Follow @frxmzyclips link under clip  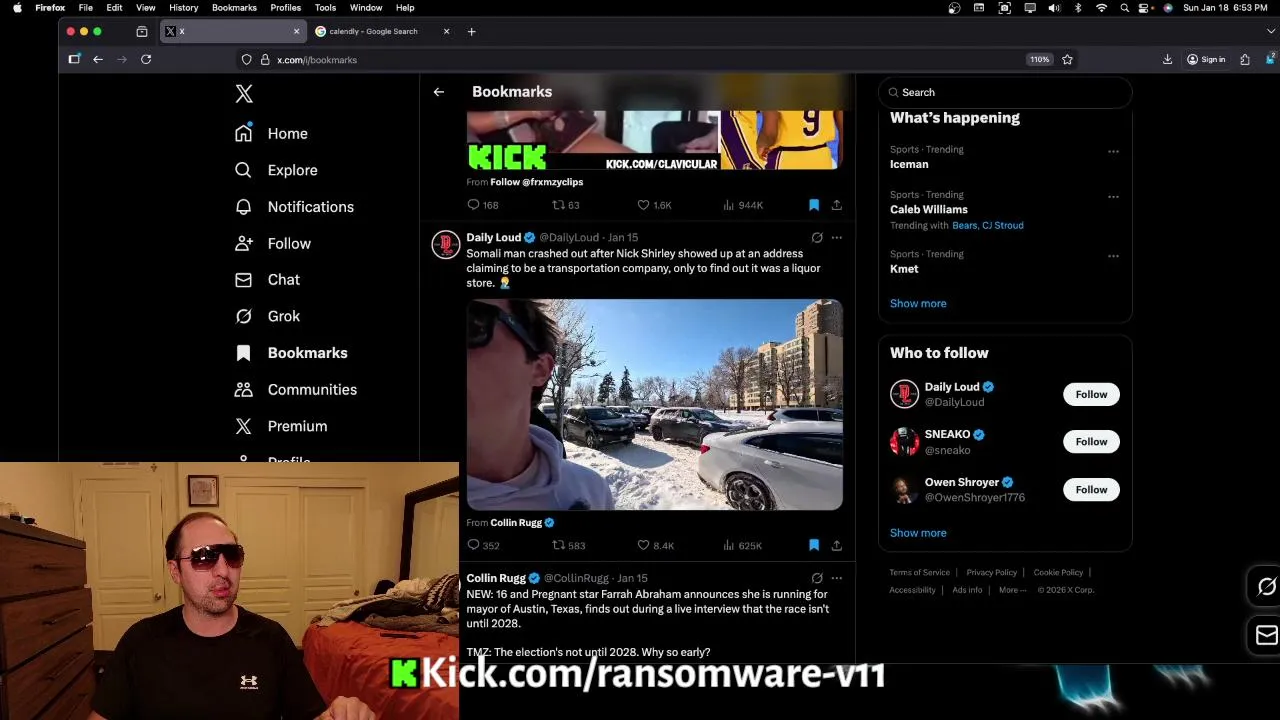537,182
